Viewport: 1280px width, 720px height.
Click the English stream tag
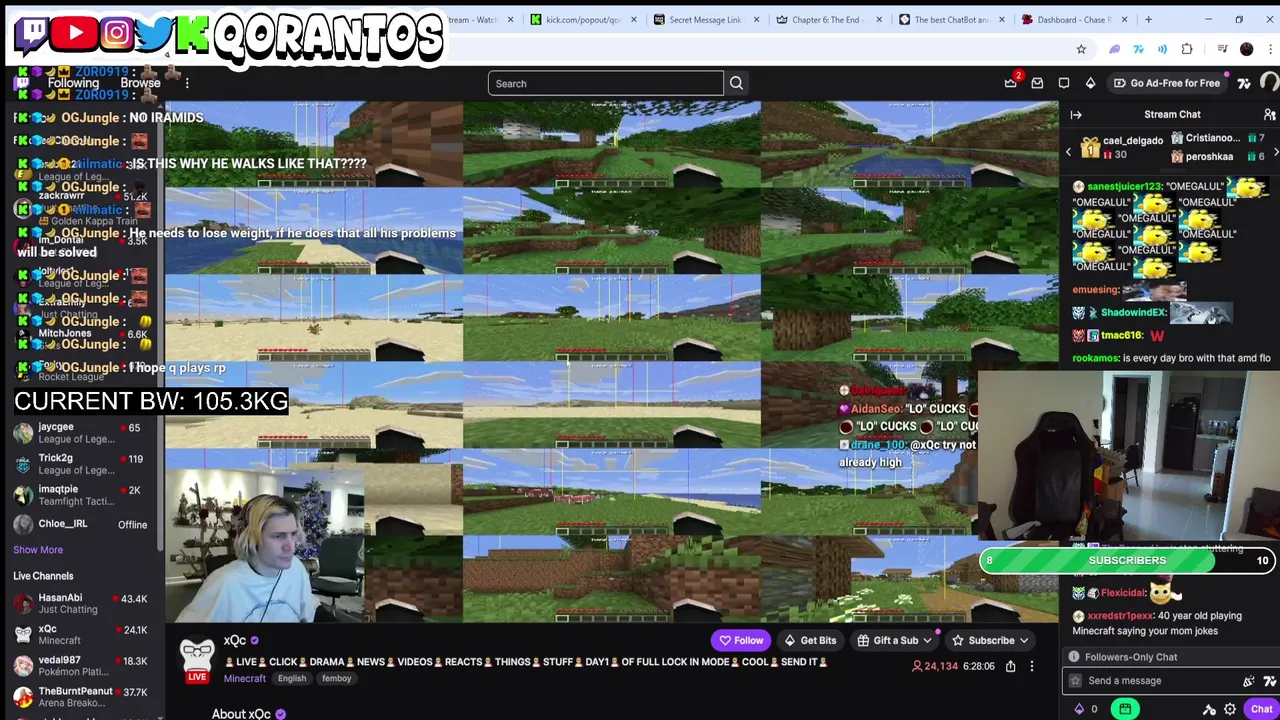coord(292,678)
